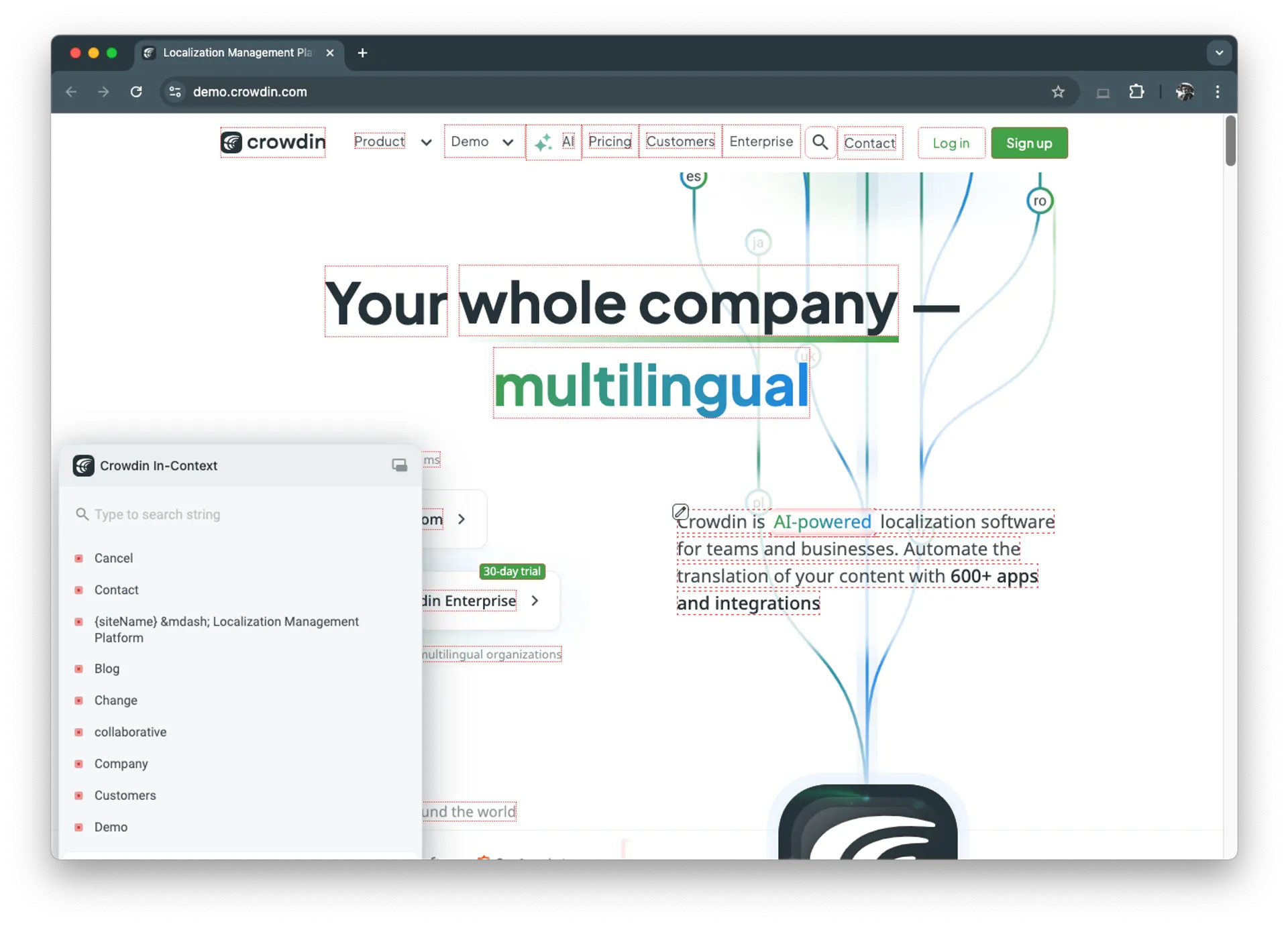Click the multilingual heading word

pos(651,384)
